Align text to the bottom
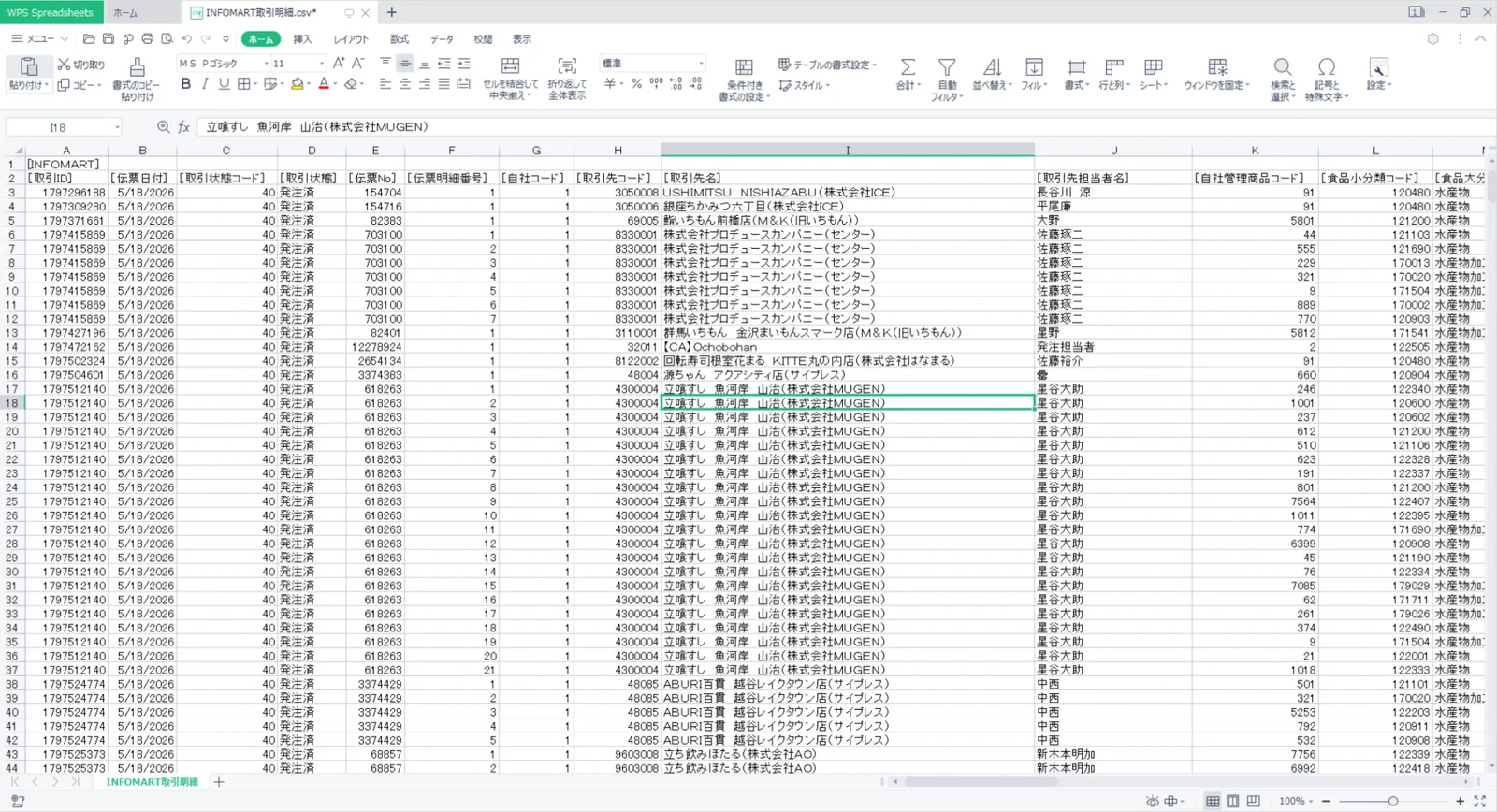This screenshot has height=812, width=1497. pyautogui.click(x=425, y=64)
